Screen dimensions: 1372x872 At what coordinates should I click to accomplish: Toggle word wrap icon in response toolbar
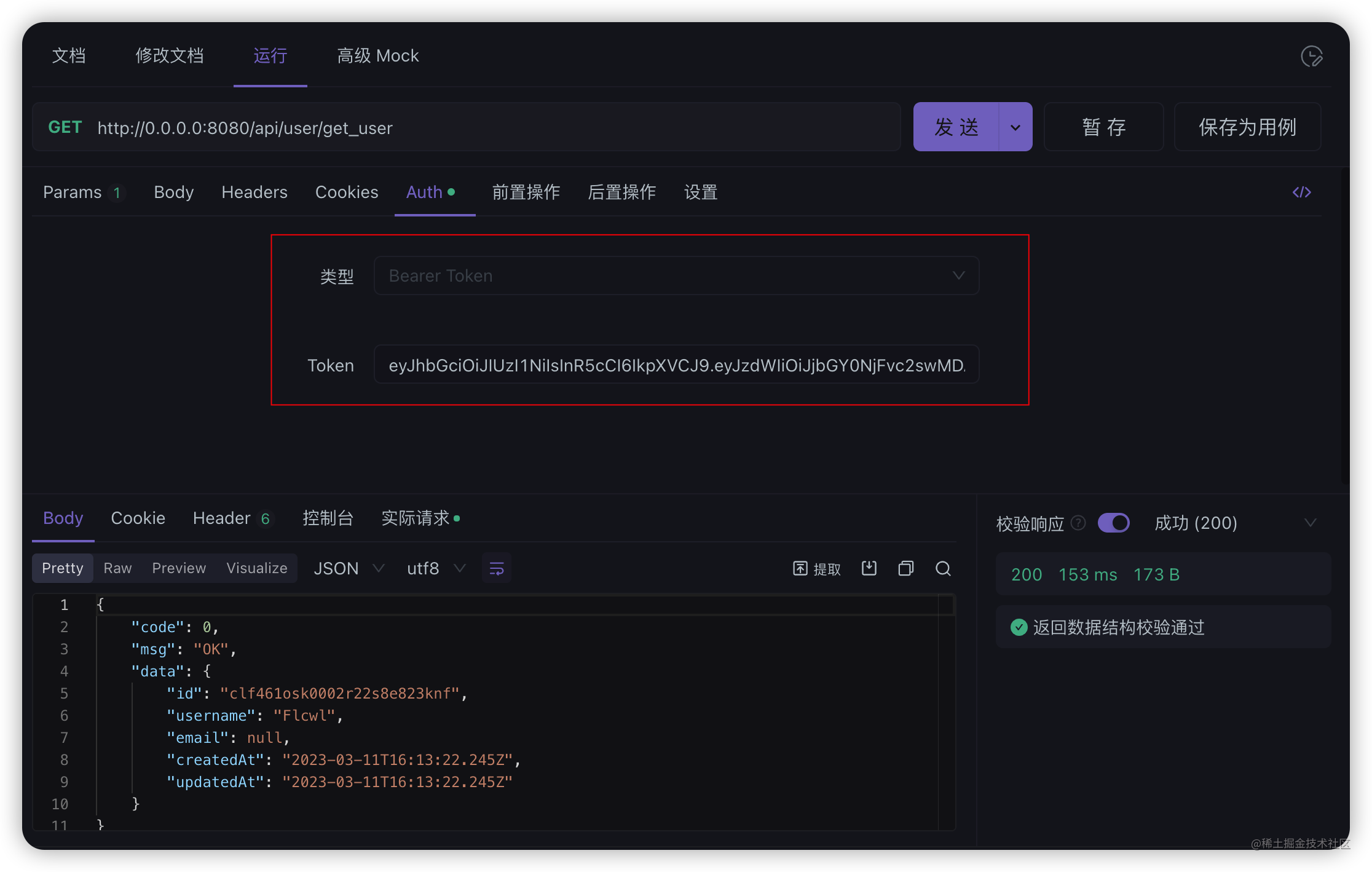pyautogui.click(x=496, y=568)
